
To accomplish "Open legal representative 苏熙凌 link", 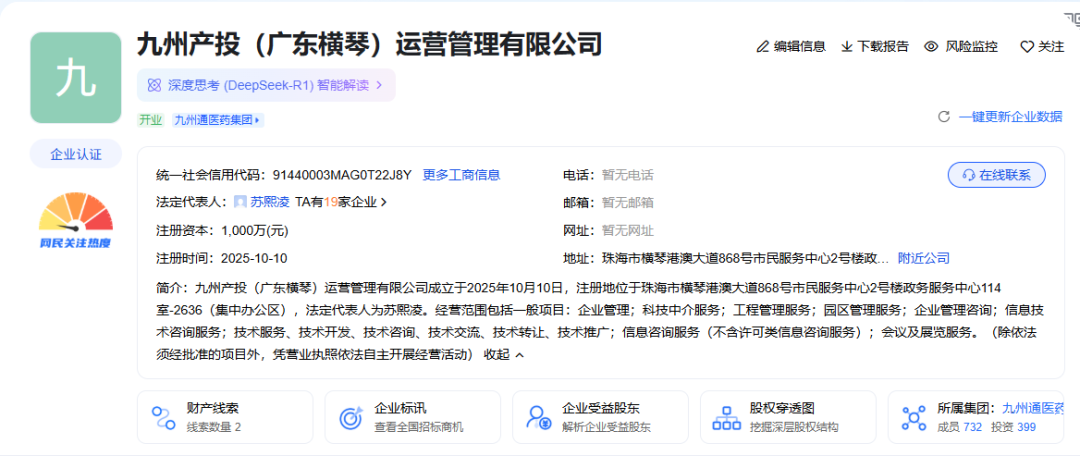I will [269, 202].
